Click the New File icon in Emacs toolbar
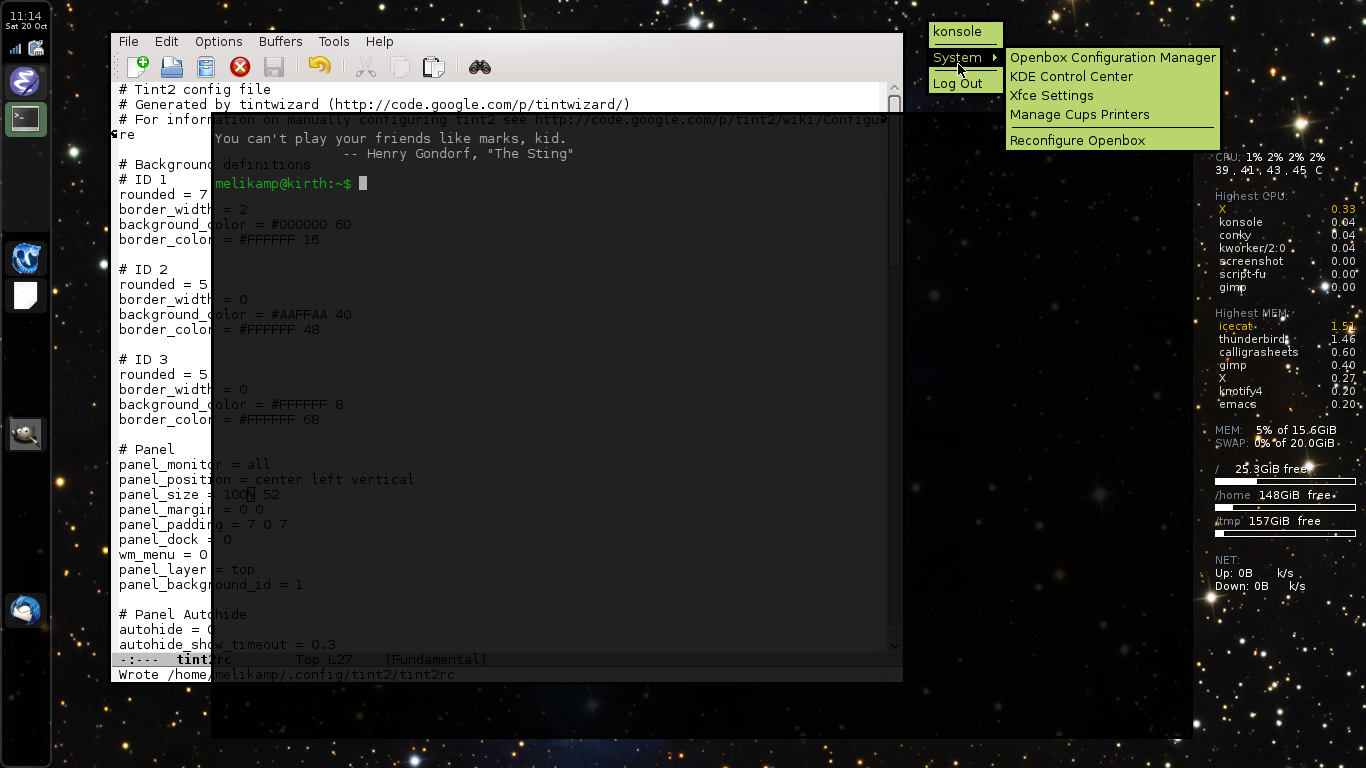This screenshot has width=1366, height=768. point(138,67)
